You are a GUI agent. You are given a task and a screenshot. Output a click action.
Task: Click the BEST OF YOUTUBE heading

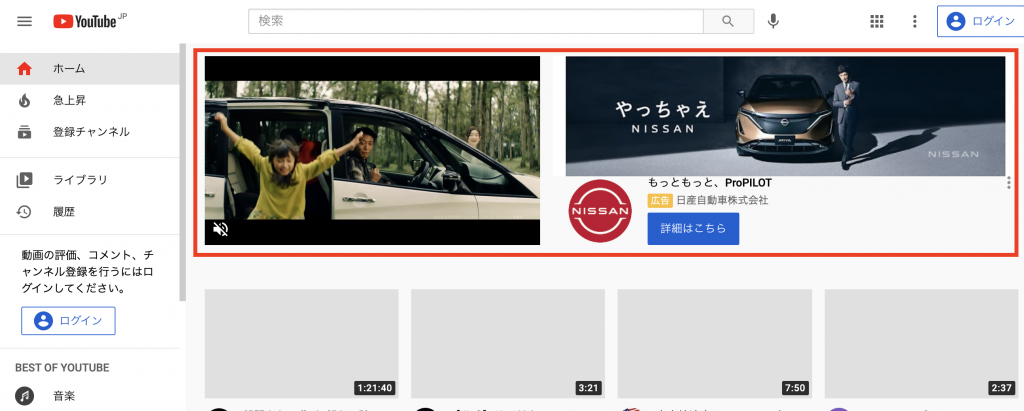pos(62,368)
